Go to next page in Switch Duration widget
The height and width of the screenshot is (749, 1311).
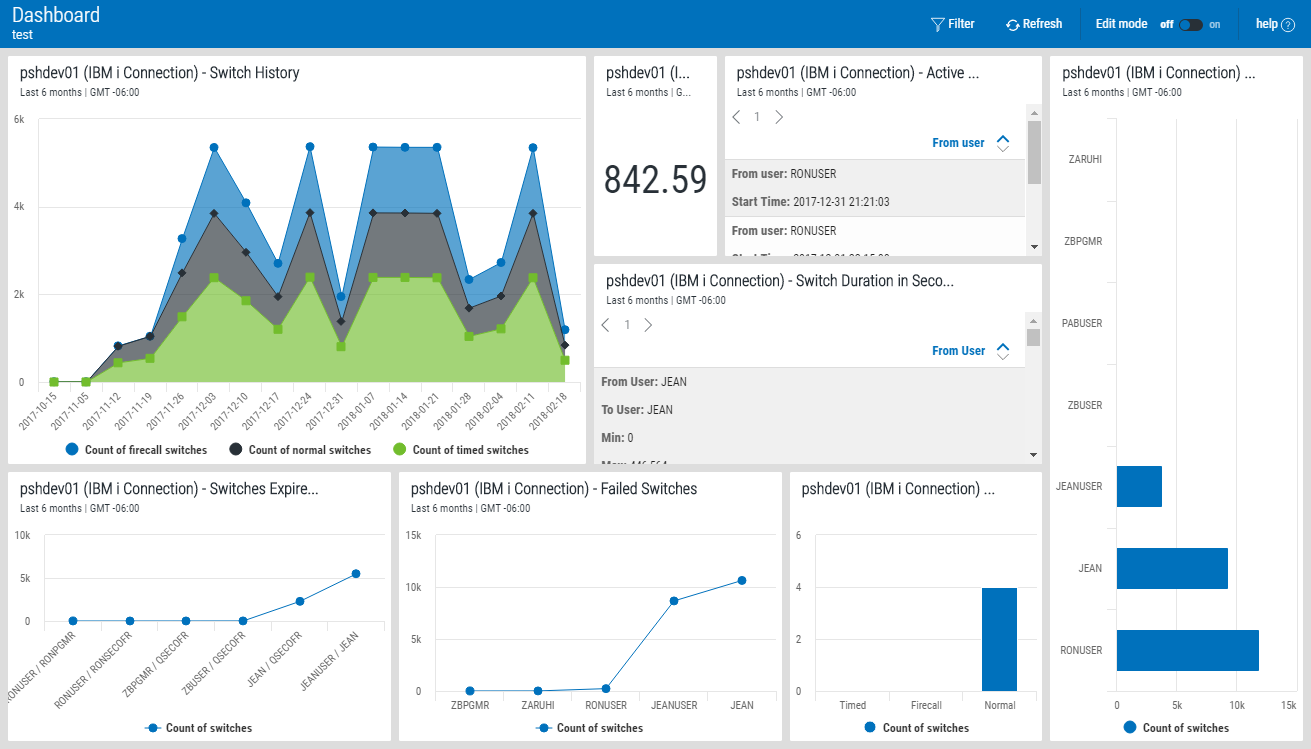[648, 325]
